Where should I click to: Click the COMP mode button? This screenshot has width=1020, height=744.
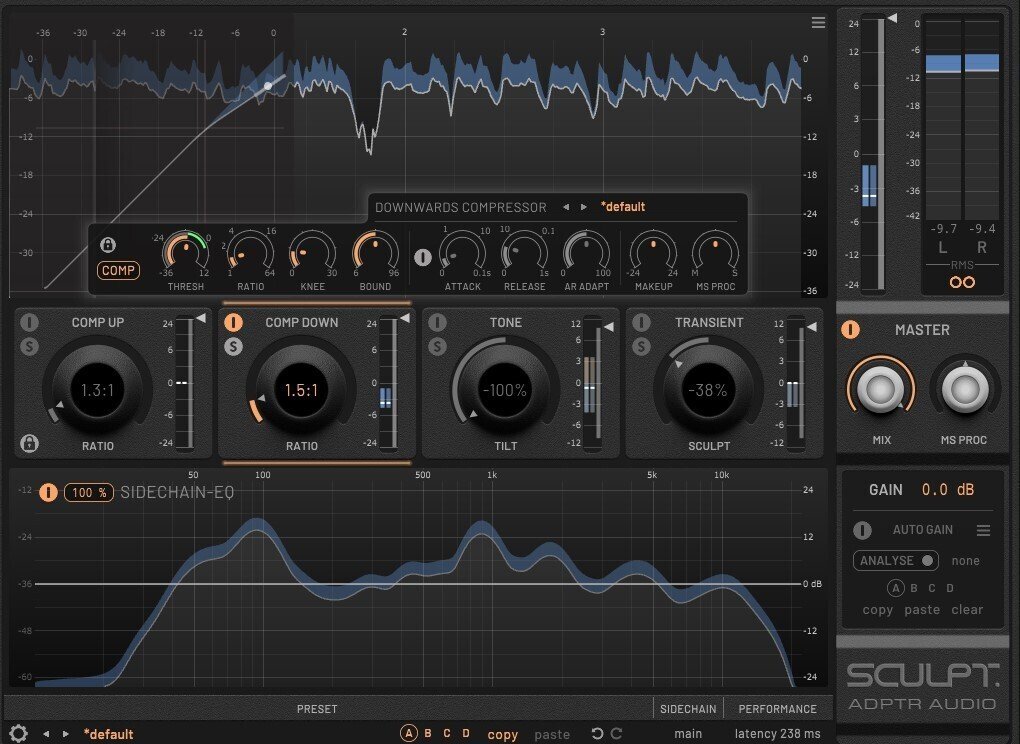(118, 271)
